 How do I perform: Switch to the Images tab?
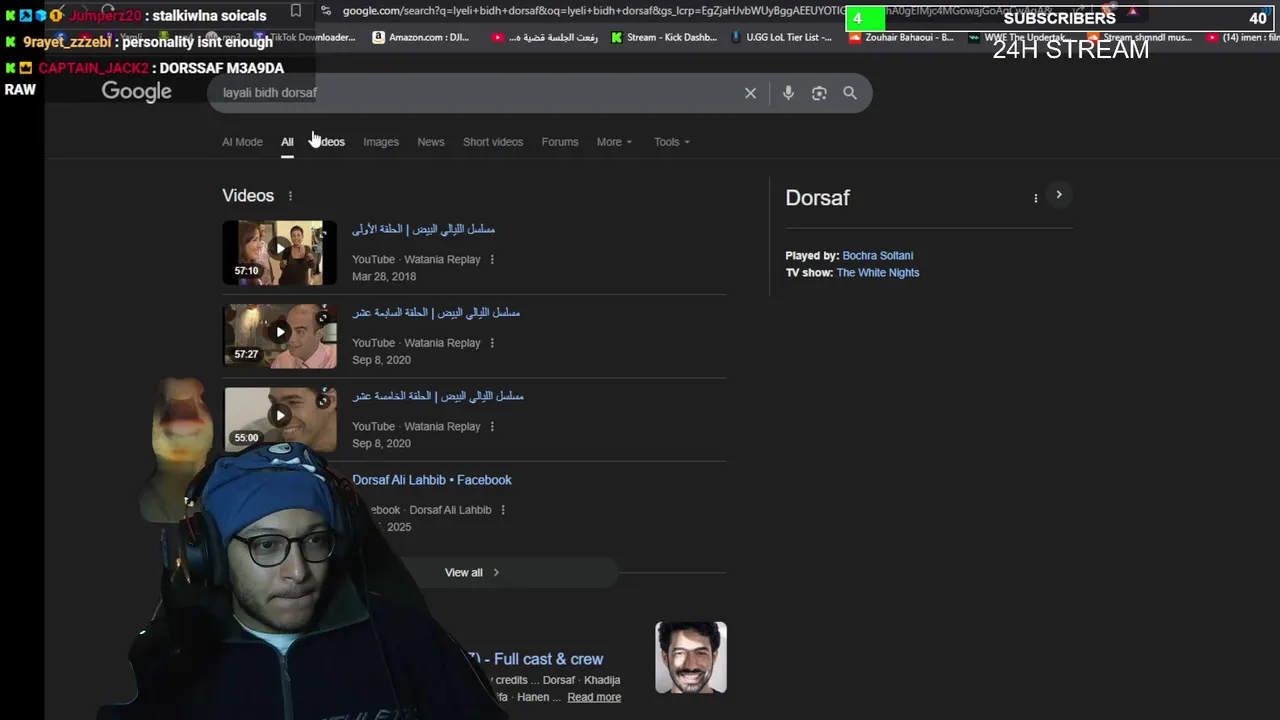point(381,142)
